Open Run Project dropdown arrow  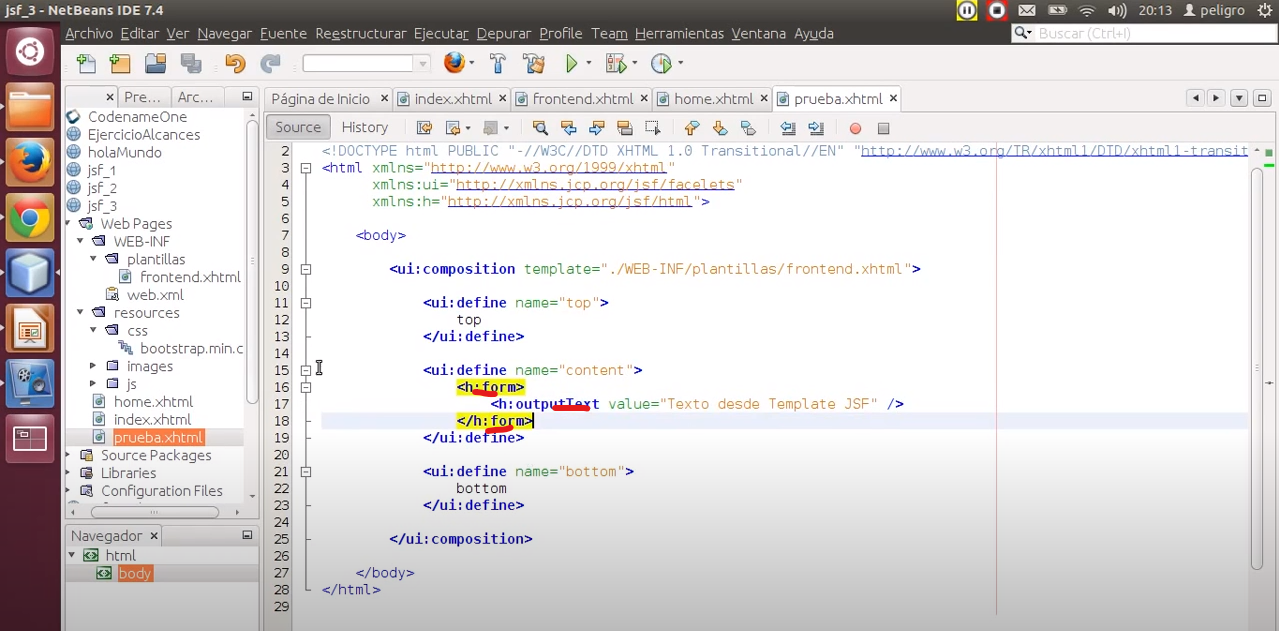coord(588,64)
